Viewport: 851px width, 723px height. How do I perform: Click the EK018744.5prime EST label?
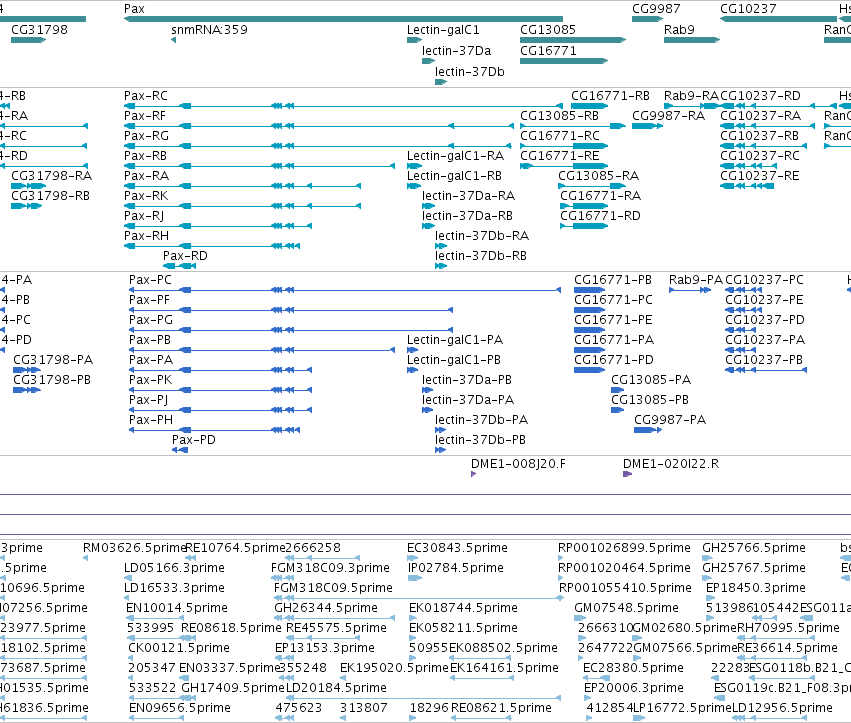pos(463,608)
